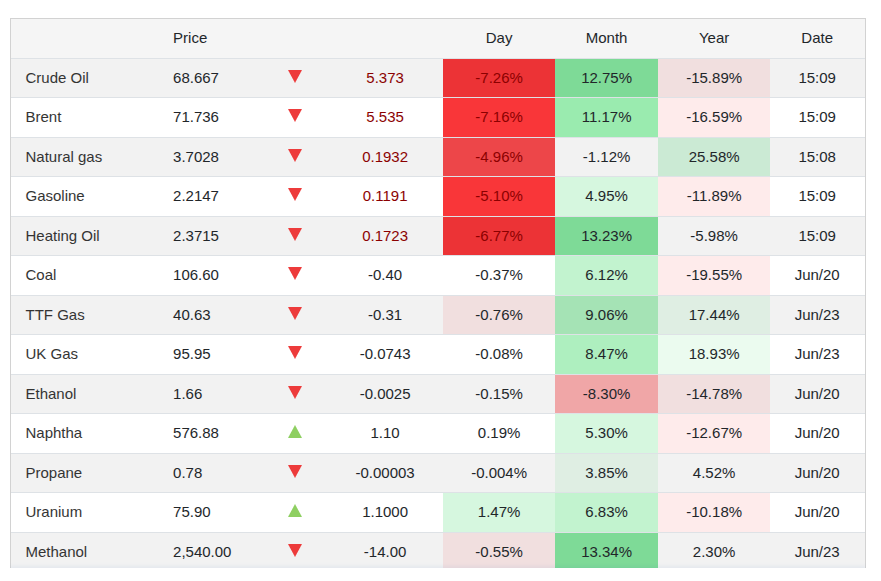Select Natural gas price 3.7028

pyautogui.click(x=196, y=157)
